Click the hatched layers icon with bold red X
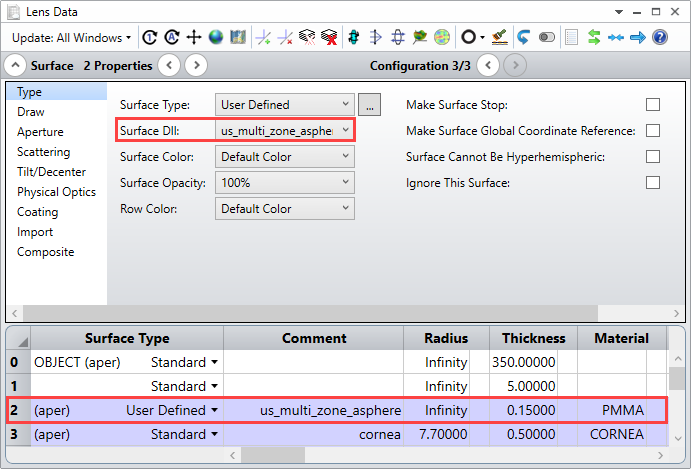The height and width of the screenshot is (469, 691). click(x=329, y=37)
